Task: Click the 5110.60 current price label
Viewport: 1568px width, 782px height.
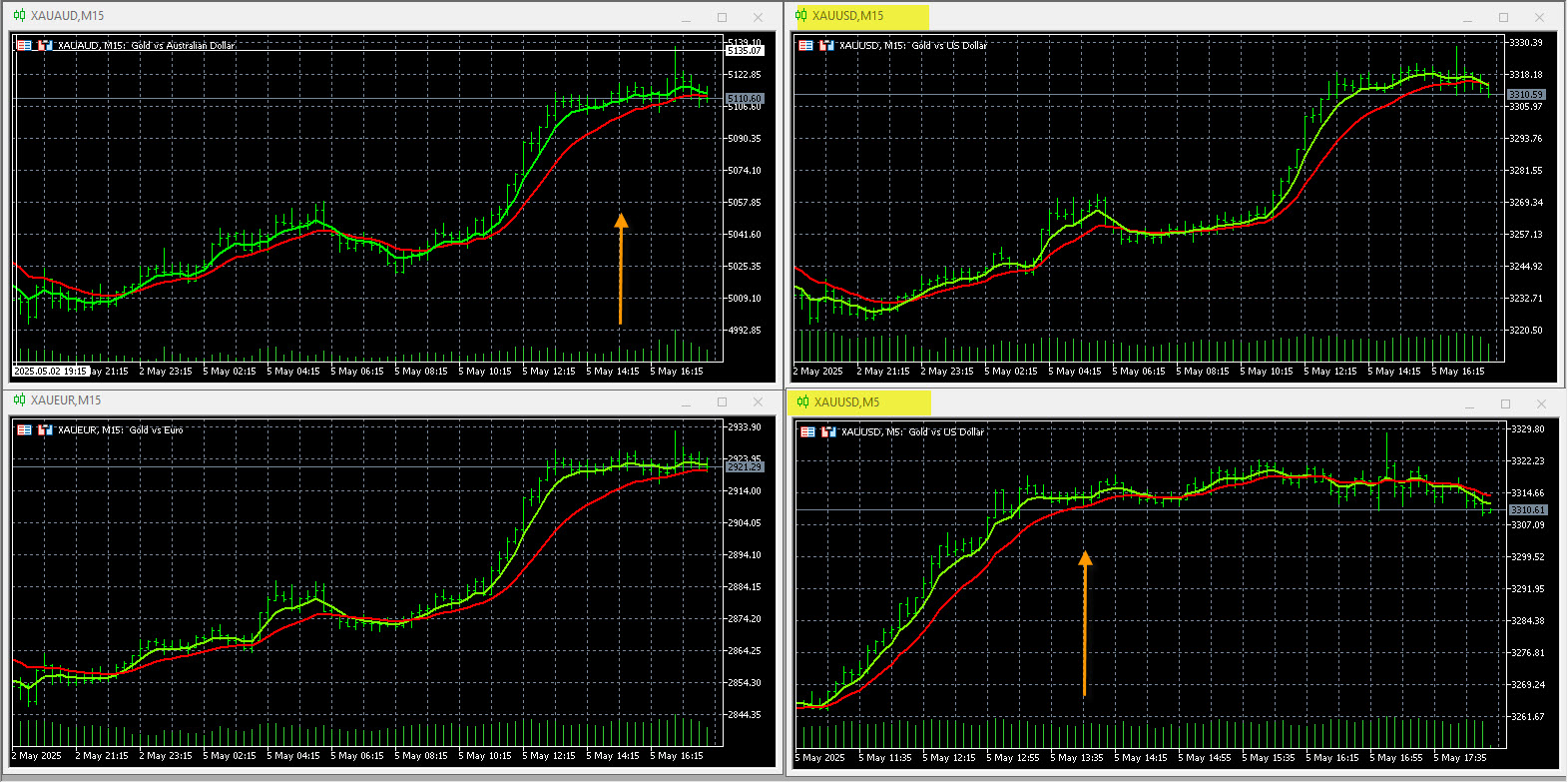Action: (x=745, y=99)
